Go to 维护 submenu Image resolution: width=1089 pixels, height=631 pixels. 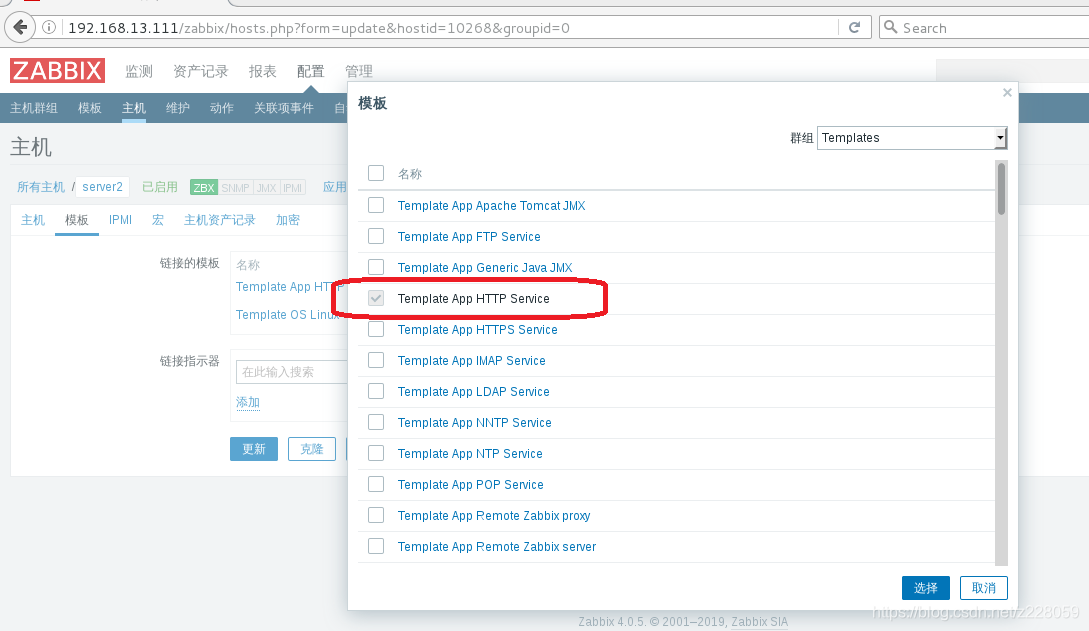[x=177, y=108]
